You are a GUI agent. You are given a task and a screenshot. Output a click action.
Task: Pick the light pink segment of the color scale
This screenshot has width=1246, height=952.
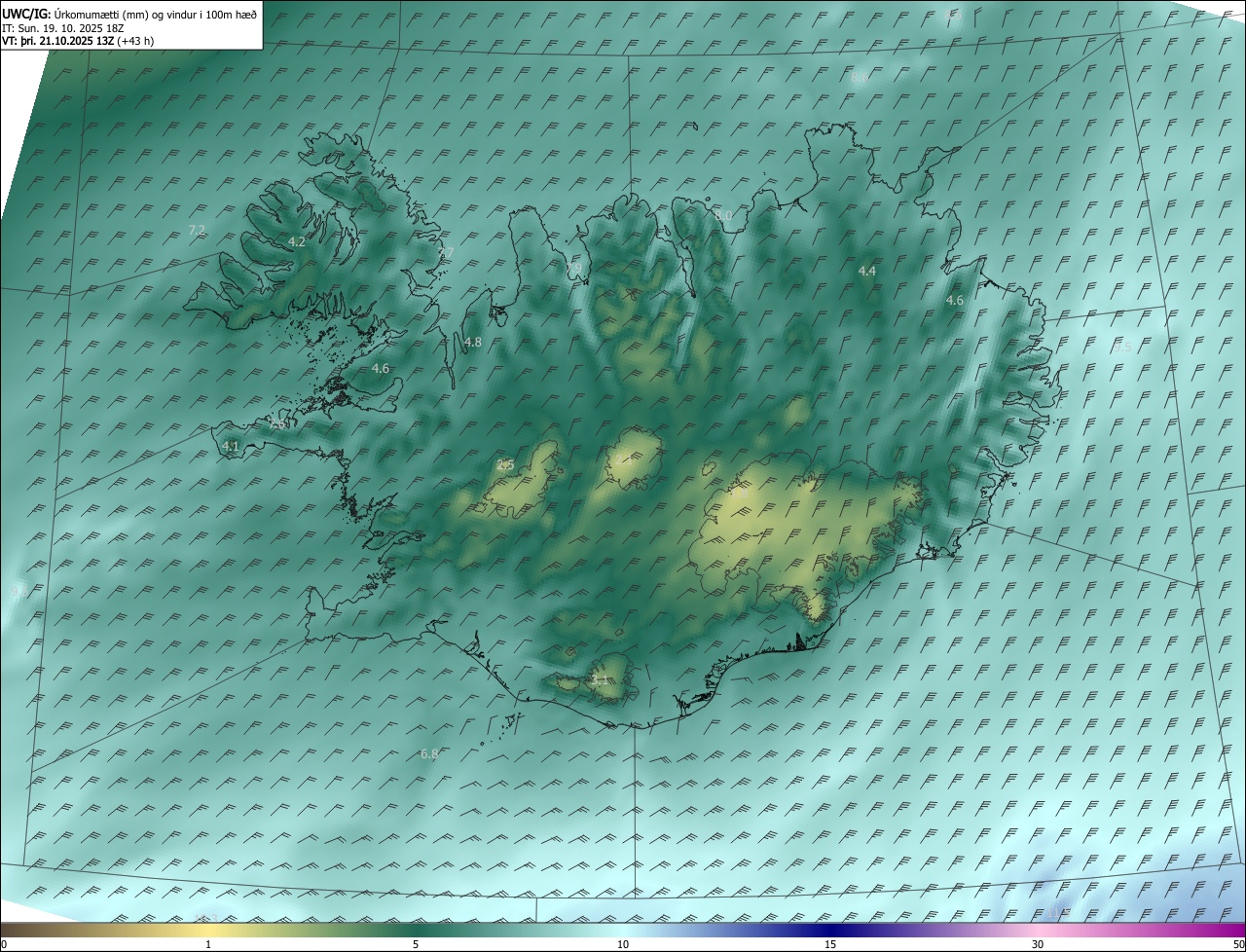tap(1038, 930)
